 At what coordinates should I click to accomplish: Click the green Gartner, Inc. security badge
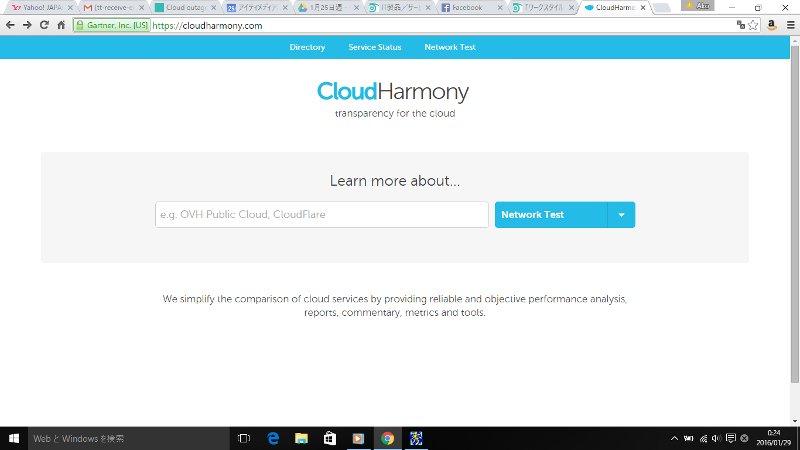112,25
